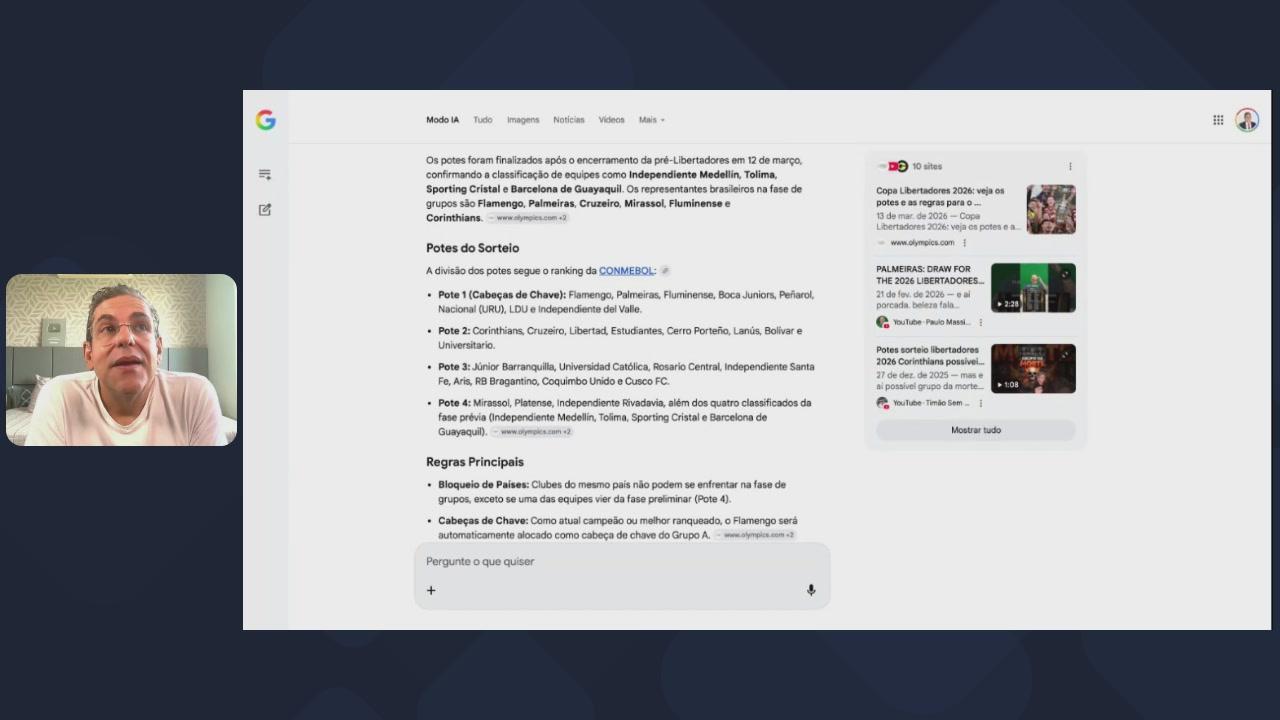Click the 'Pote 2:' label
1280x720 pixels.
(x=454, y=331)
